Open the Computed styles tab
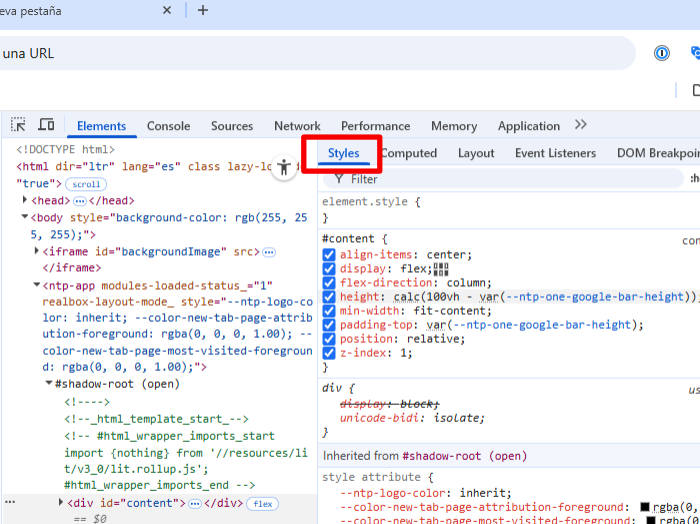Image resolution: width=700 pixels, height=524 pixels. (x=409, y=153)
